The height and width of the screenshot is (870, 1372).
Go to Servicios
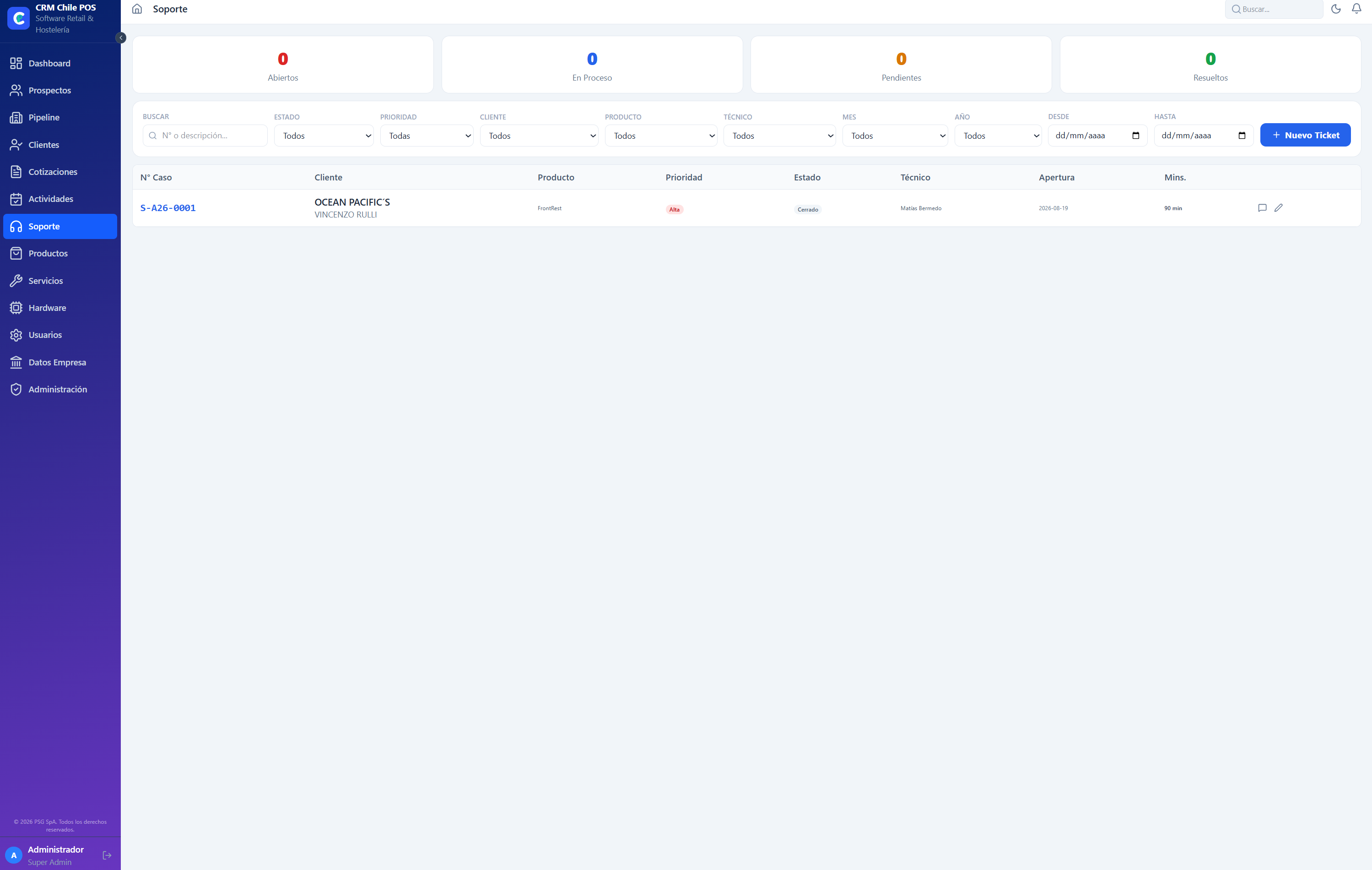coord(60,281)
